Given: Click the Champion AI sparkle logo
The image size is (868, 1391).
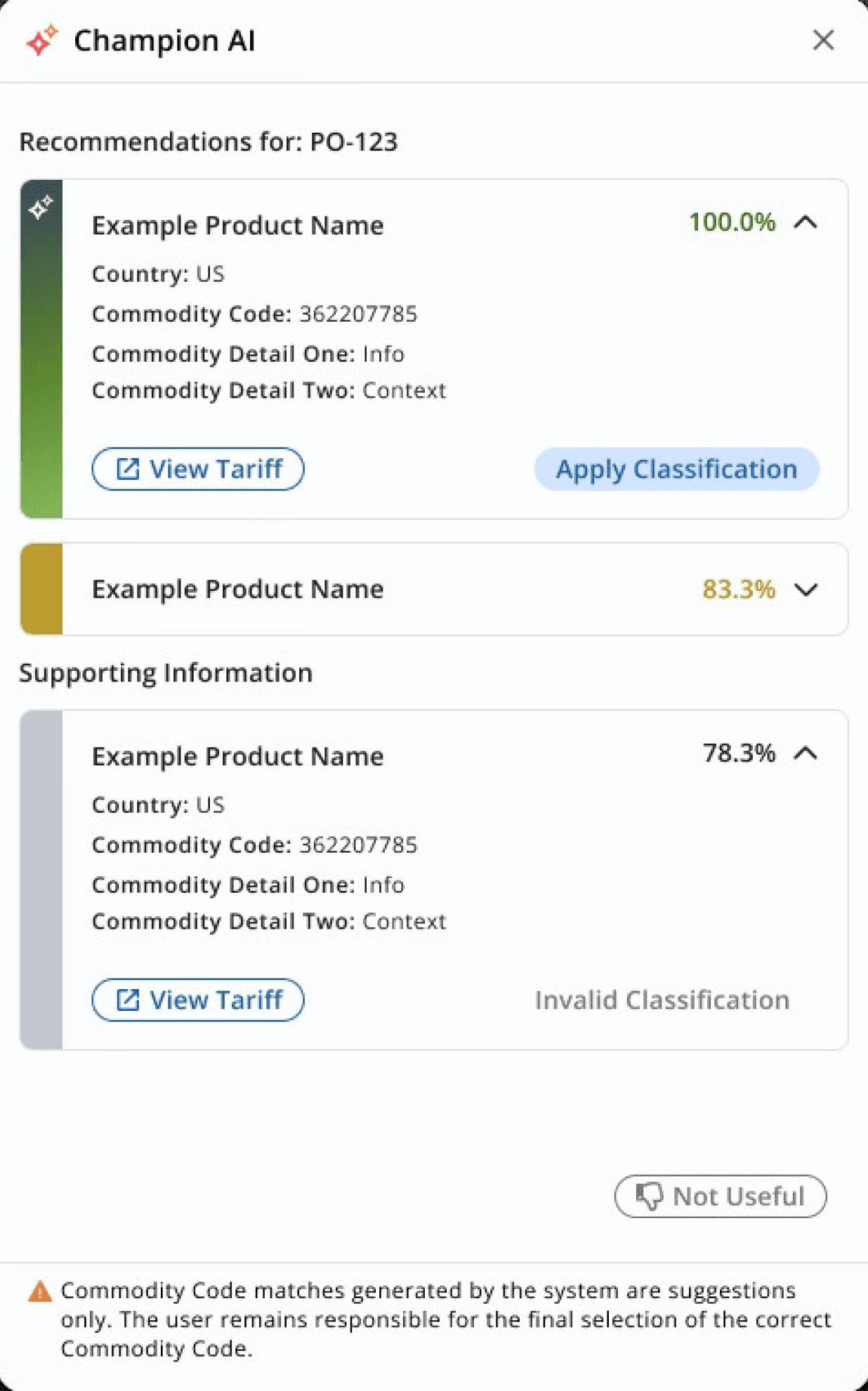Looking at the screenshot, I should (x=41, y=40).
